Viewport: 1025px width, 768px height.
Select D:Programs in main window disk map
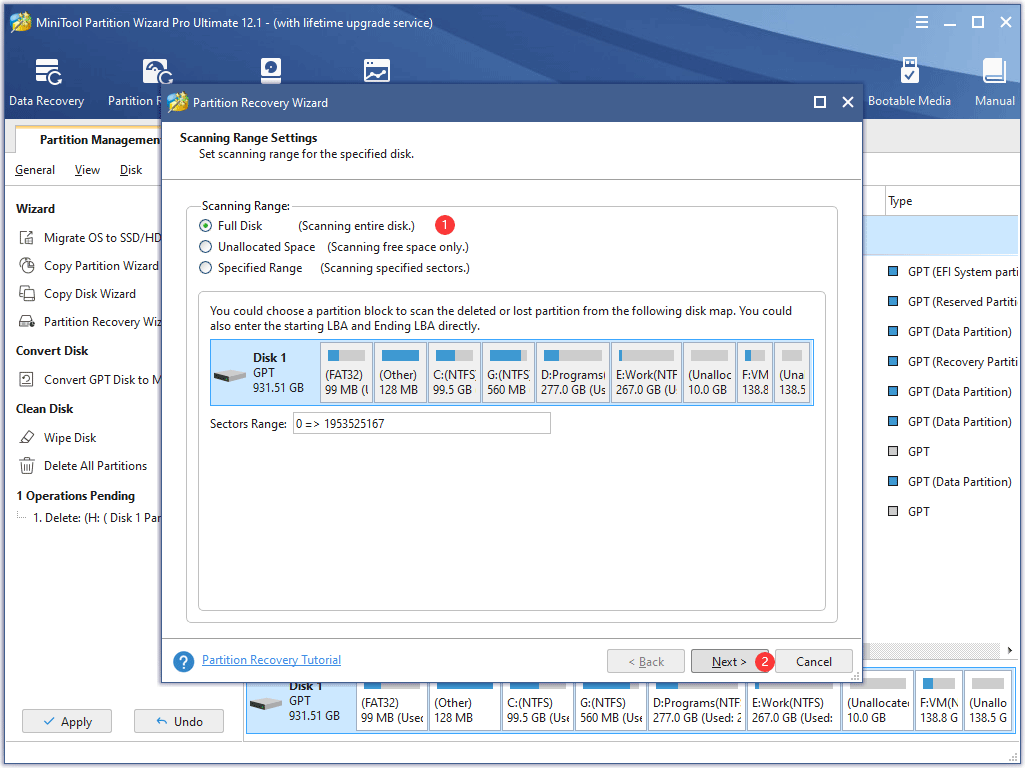pyautogui.click(x=697, y=705)
